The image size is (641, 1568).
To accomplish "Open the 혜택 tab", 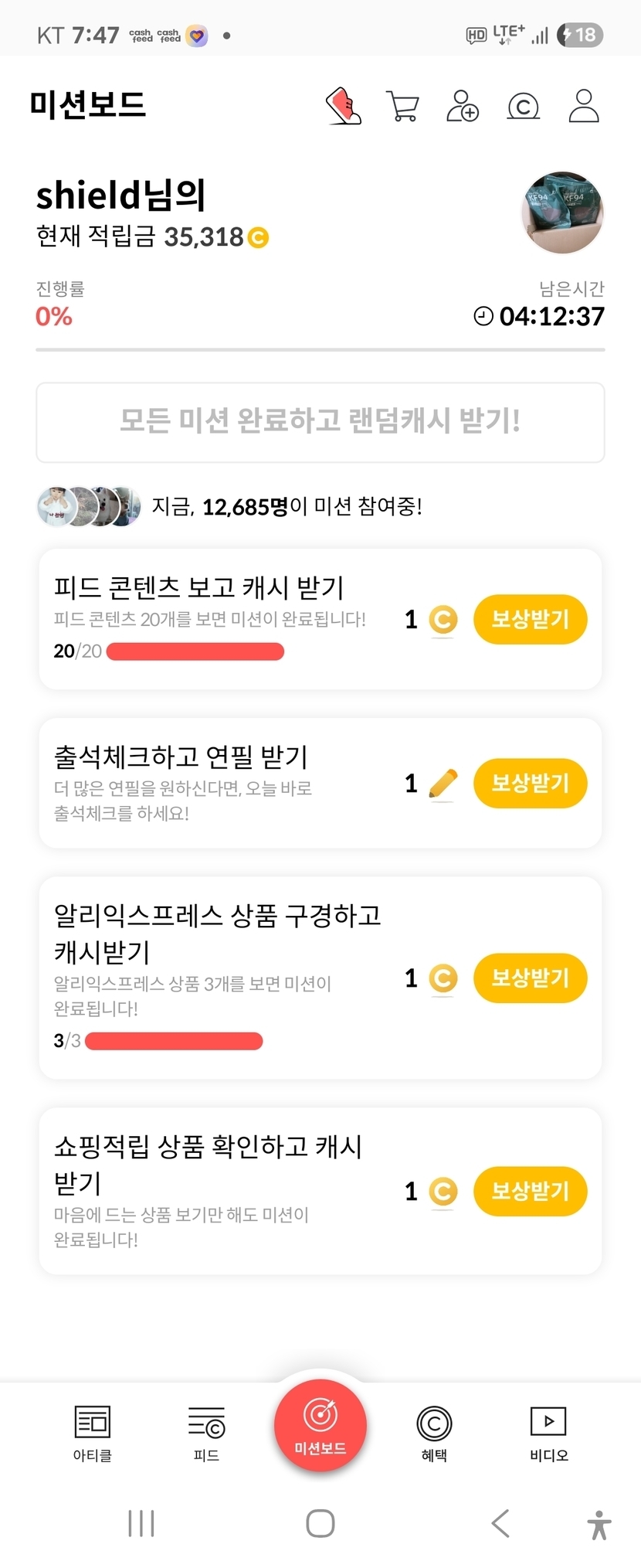I will [x=434, y=1433].
